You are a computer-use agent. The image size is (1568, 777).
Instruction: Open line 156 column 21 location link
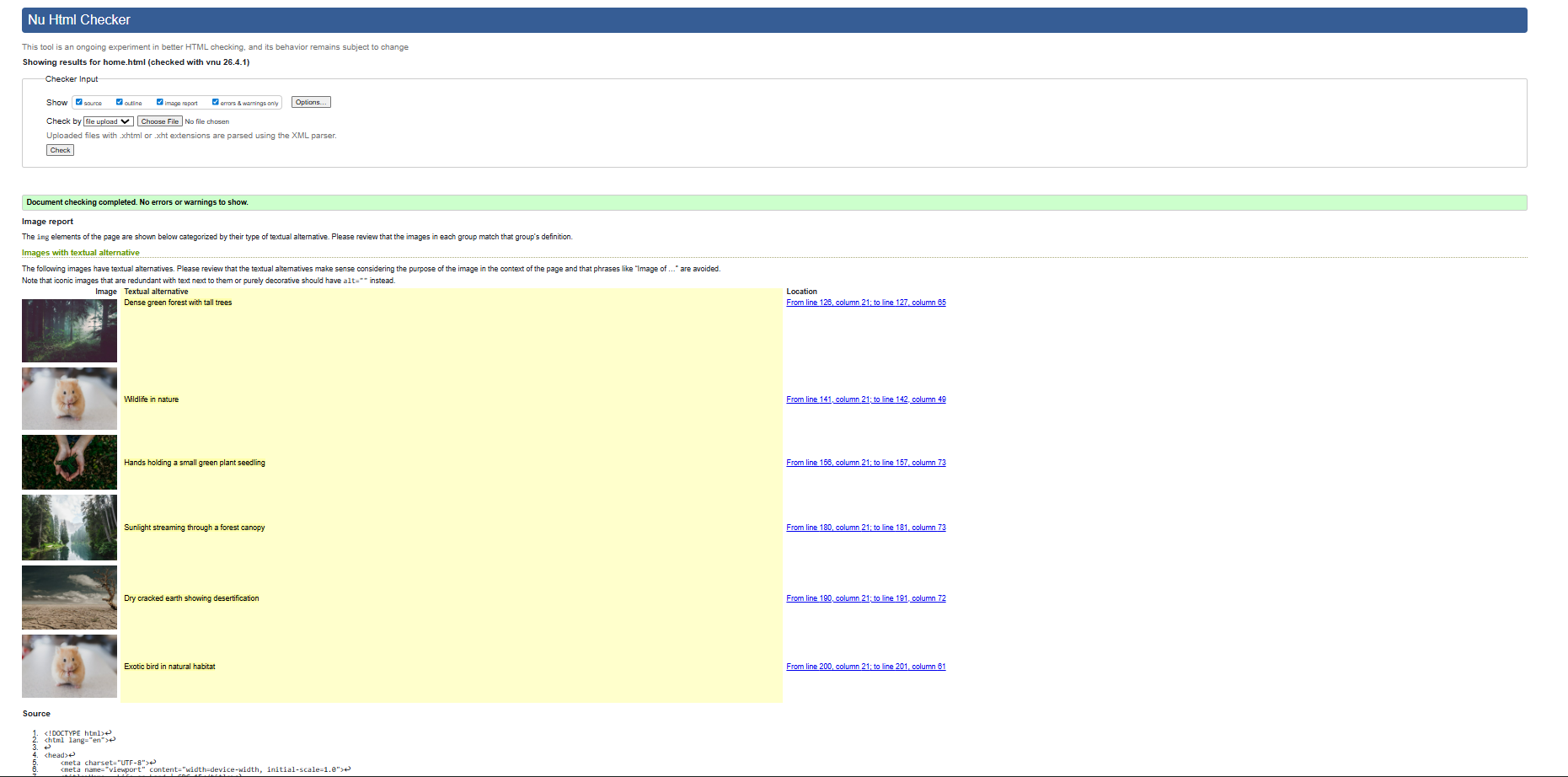pyautogui.click(x=865, y=462)
